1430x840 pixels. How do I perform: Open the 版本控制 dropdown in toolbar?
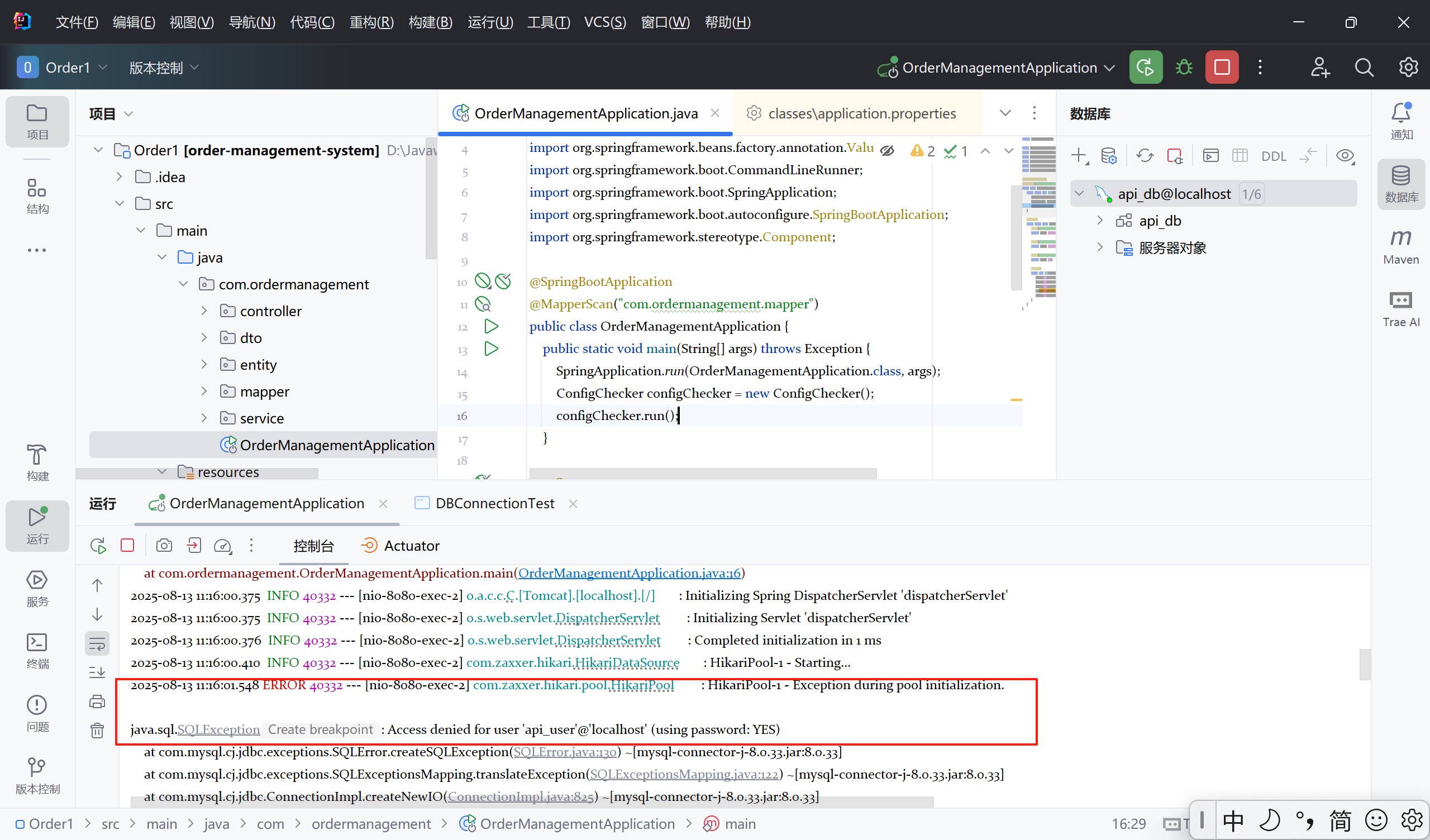(164, 68)
